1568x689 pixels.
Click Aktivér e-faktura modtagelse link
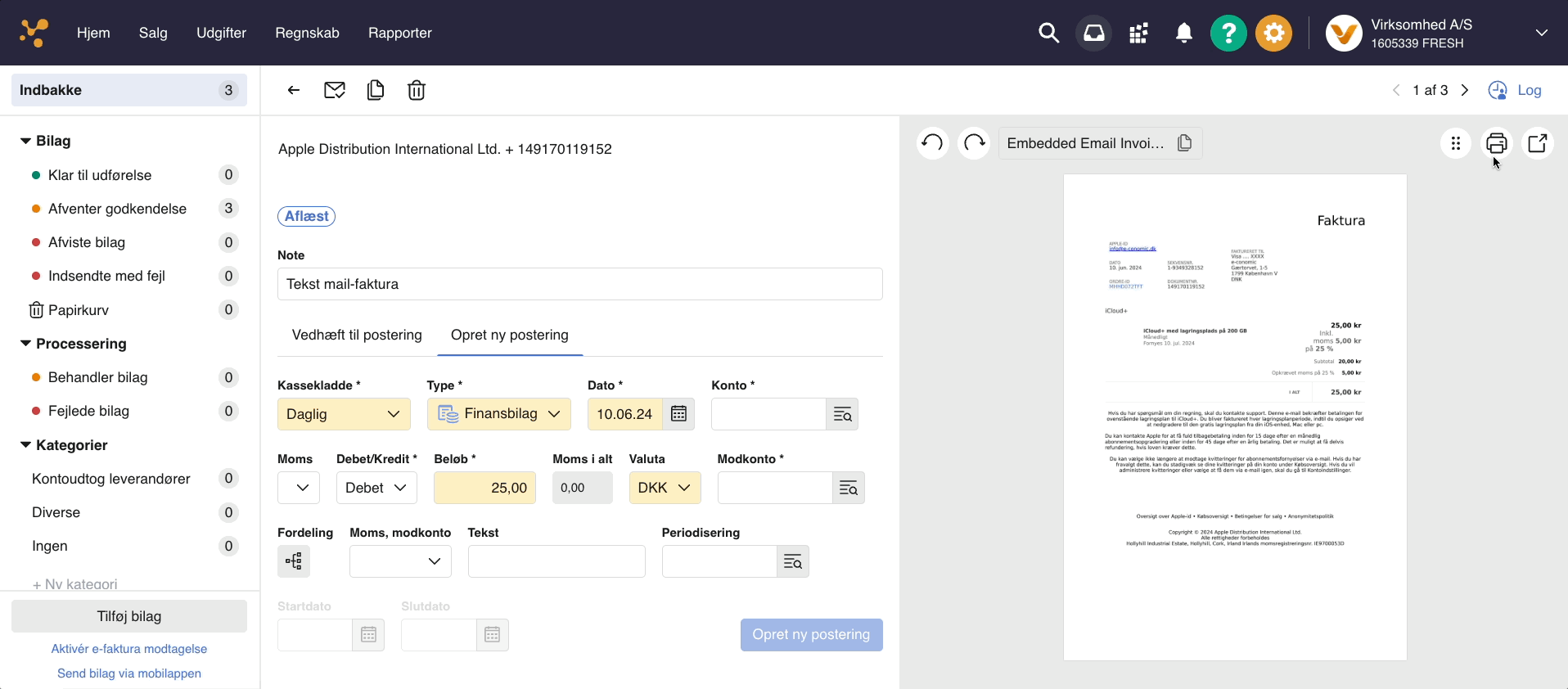pos(129,649)
